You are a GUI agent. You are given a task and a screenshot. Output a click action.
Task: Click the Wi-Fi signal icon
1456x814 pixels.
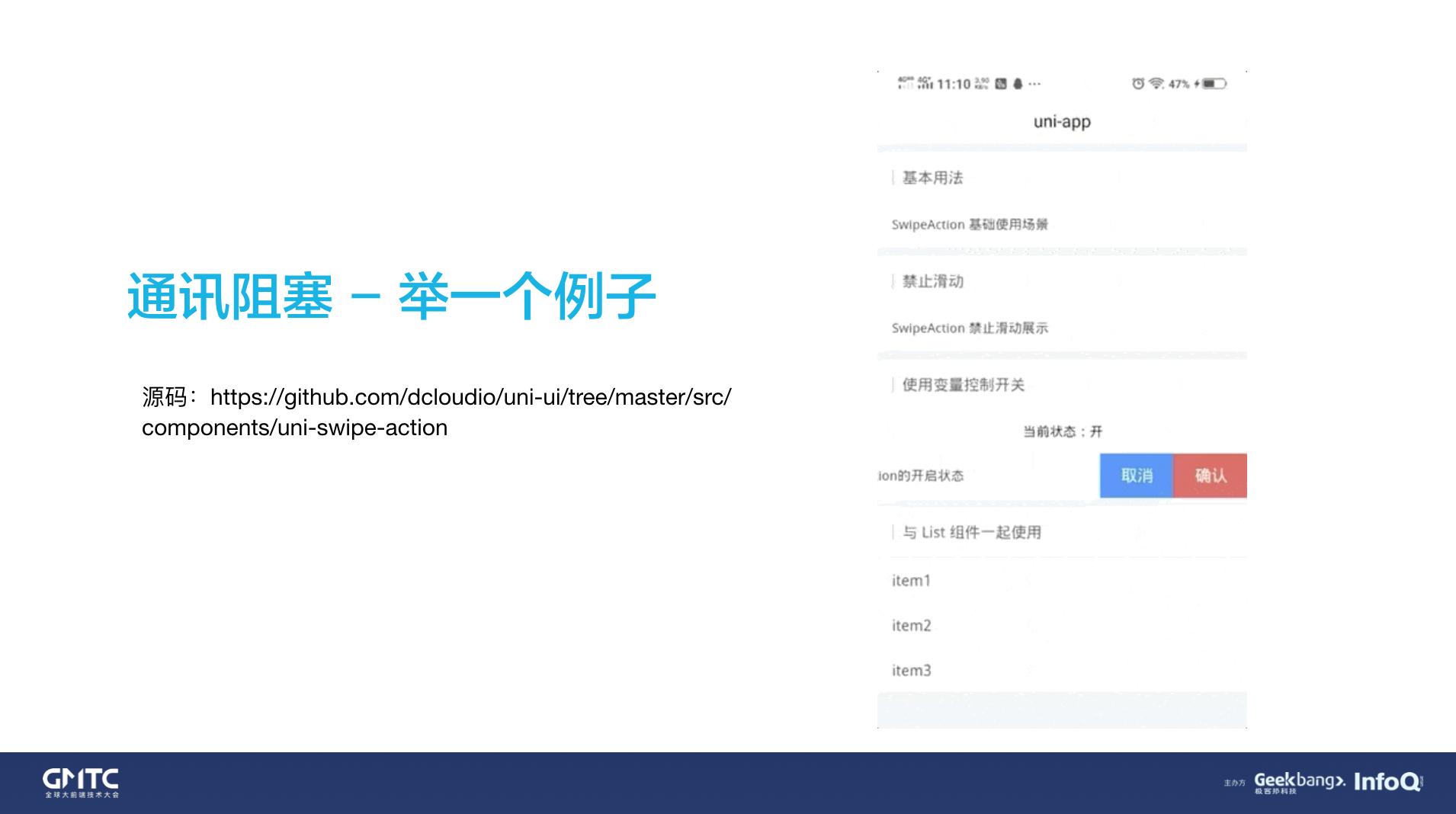1155,84
